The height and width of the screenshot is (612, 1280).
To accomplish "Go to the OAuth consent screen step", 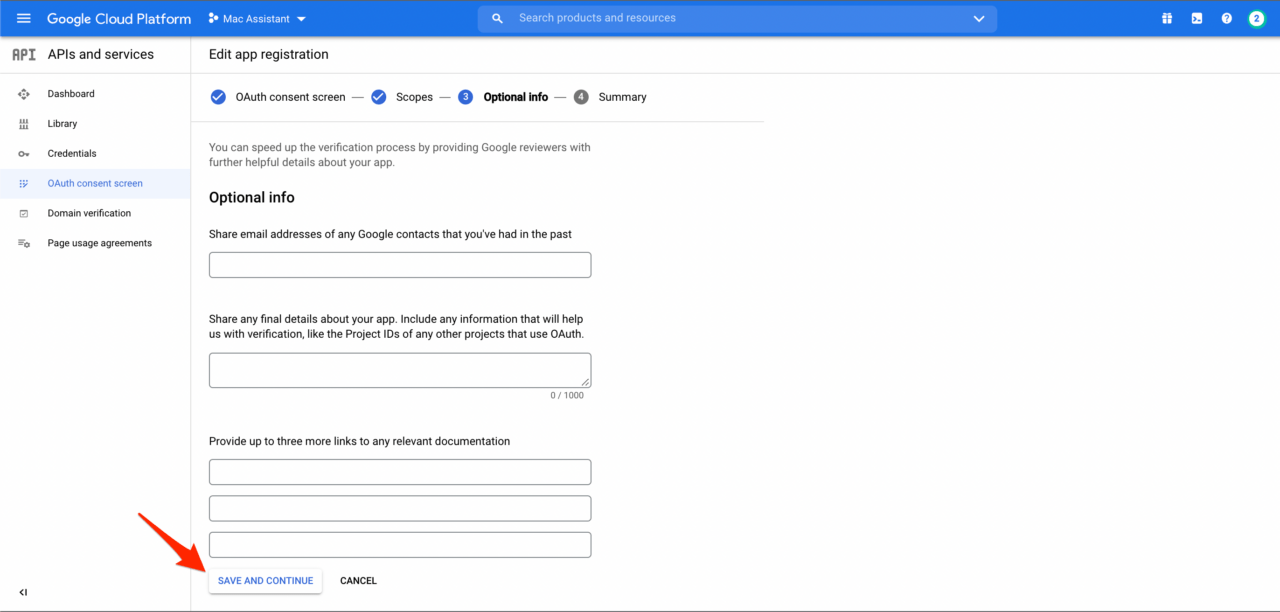I will point(290,97).
